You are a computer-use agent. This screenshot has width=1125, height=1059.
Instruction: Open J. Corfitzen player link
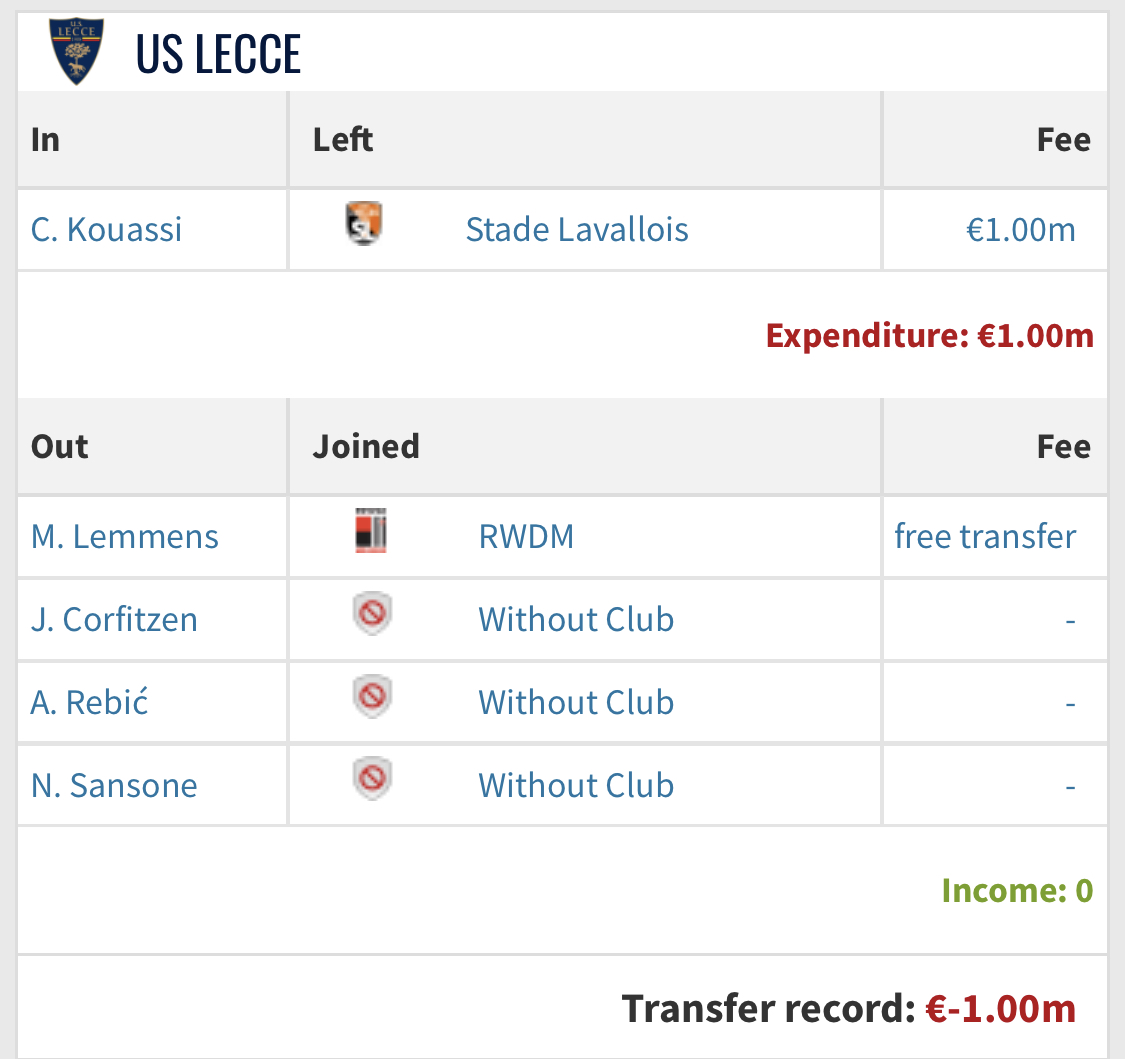114,620
